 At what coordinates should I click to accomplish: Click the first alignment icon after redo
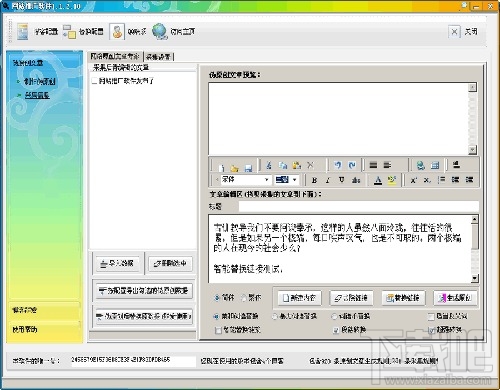[373, 165]
